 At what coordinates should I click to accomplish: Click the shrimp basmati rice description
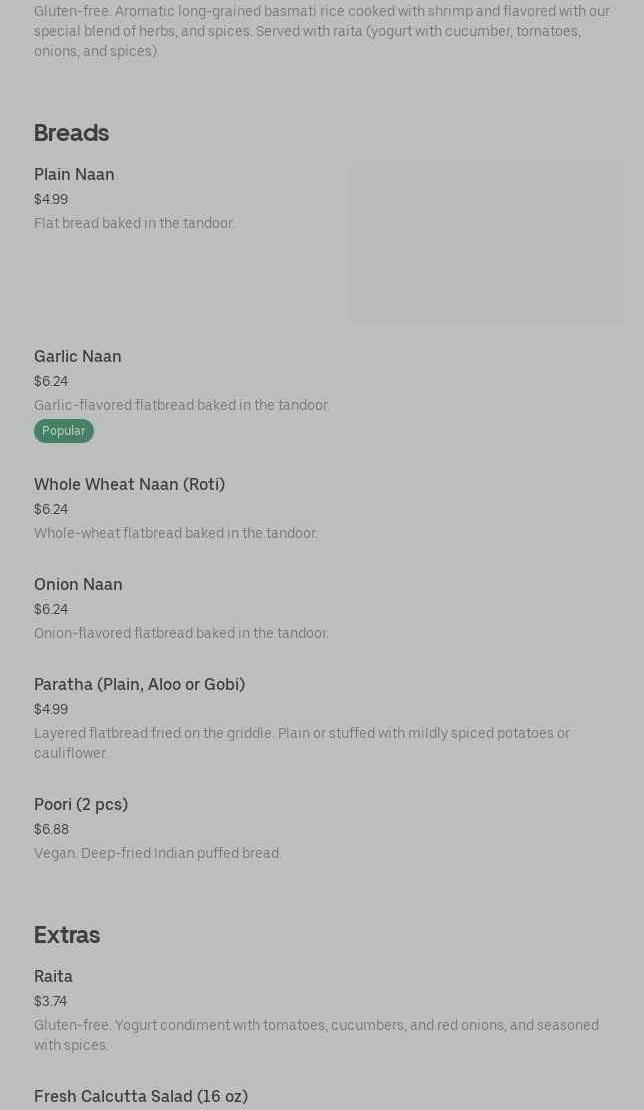(x=321, y=31)
